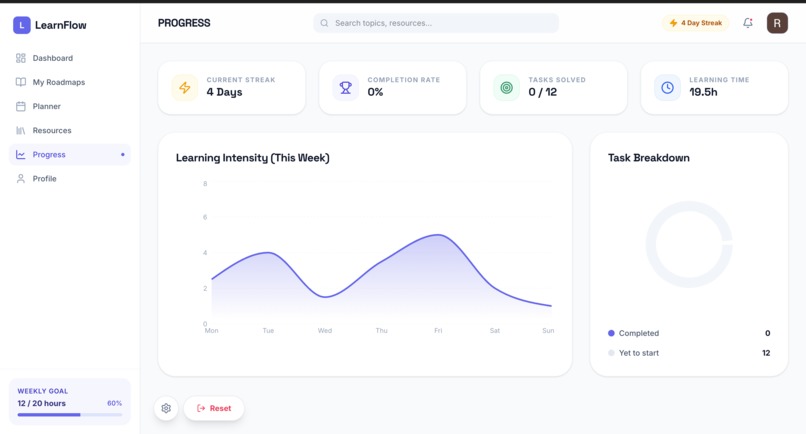This screenshot has width=806, height=434.
Task: Click the 4 Day Streak badge
Action: tap(695, 23)
